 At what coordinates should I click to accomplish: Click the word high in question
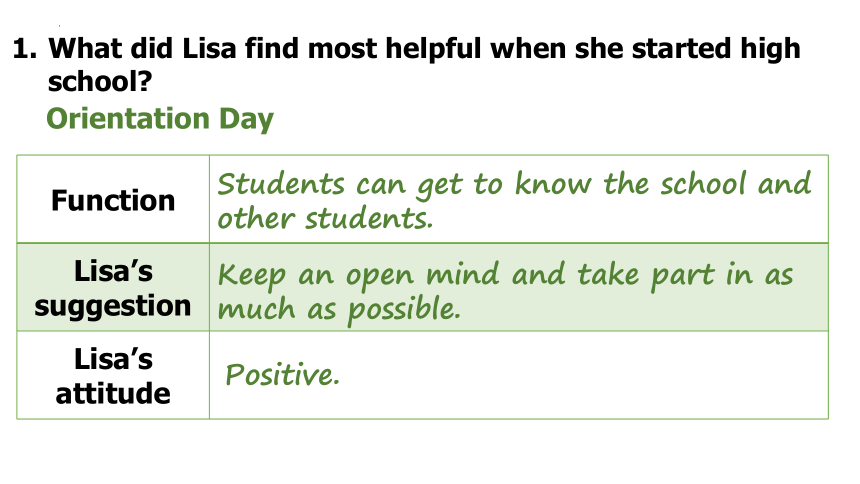pyautogui.click(x=770, y=49)
